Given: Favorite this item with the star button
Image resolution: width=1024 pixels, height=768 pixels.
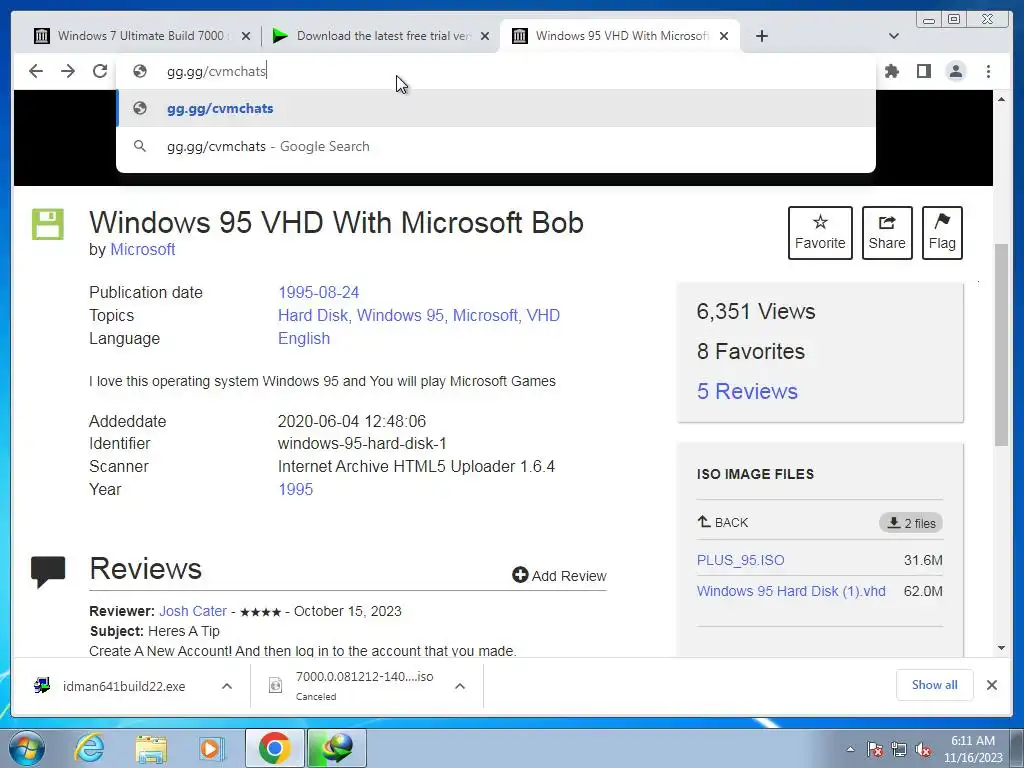Looking at the screenshot, I should pos(820,232).
